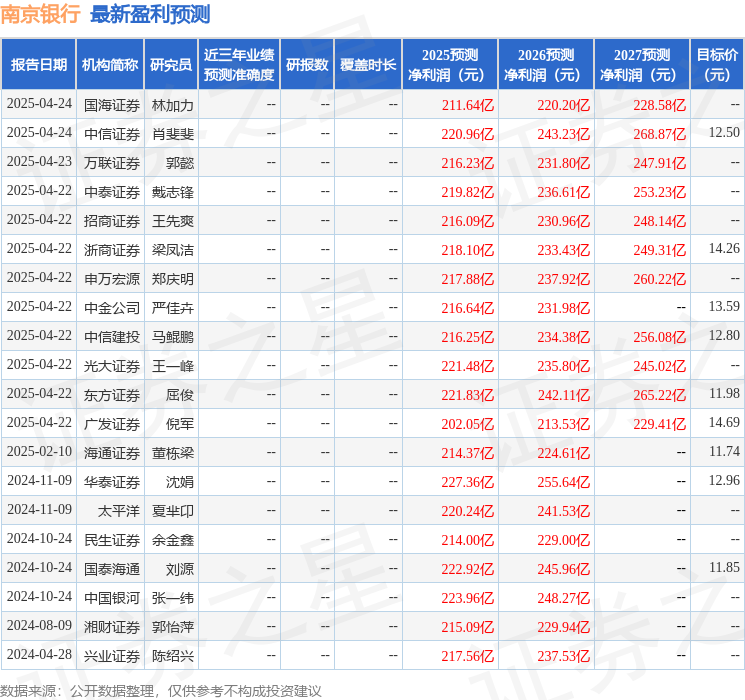The height and width of the screenshot is (700, 745).
Task: Click the 最新盈利预测 heading
Action: pyautogui.click(x=150, y=14)
